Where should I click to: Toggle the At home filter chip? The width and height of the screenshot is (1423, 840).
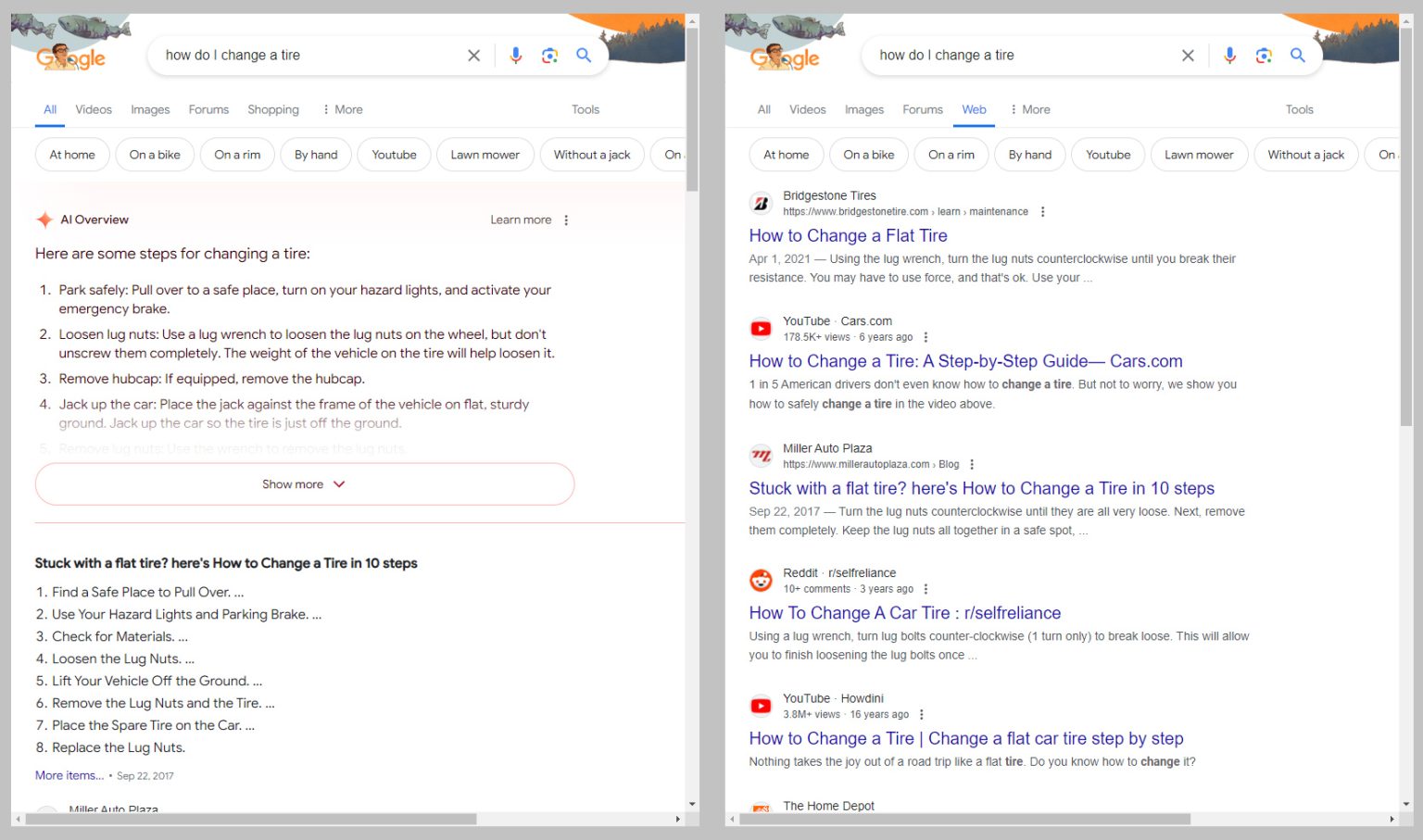[x=71, y=155]
